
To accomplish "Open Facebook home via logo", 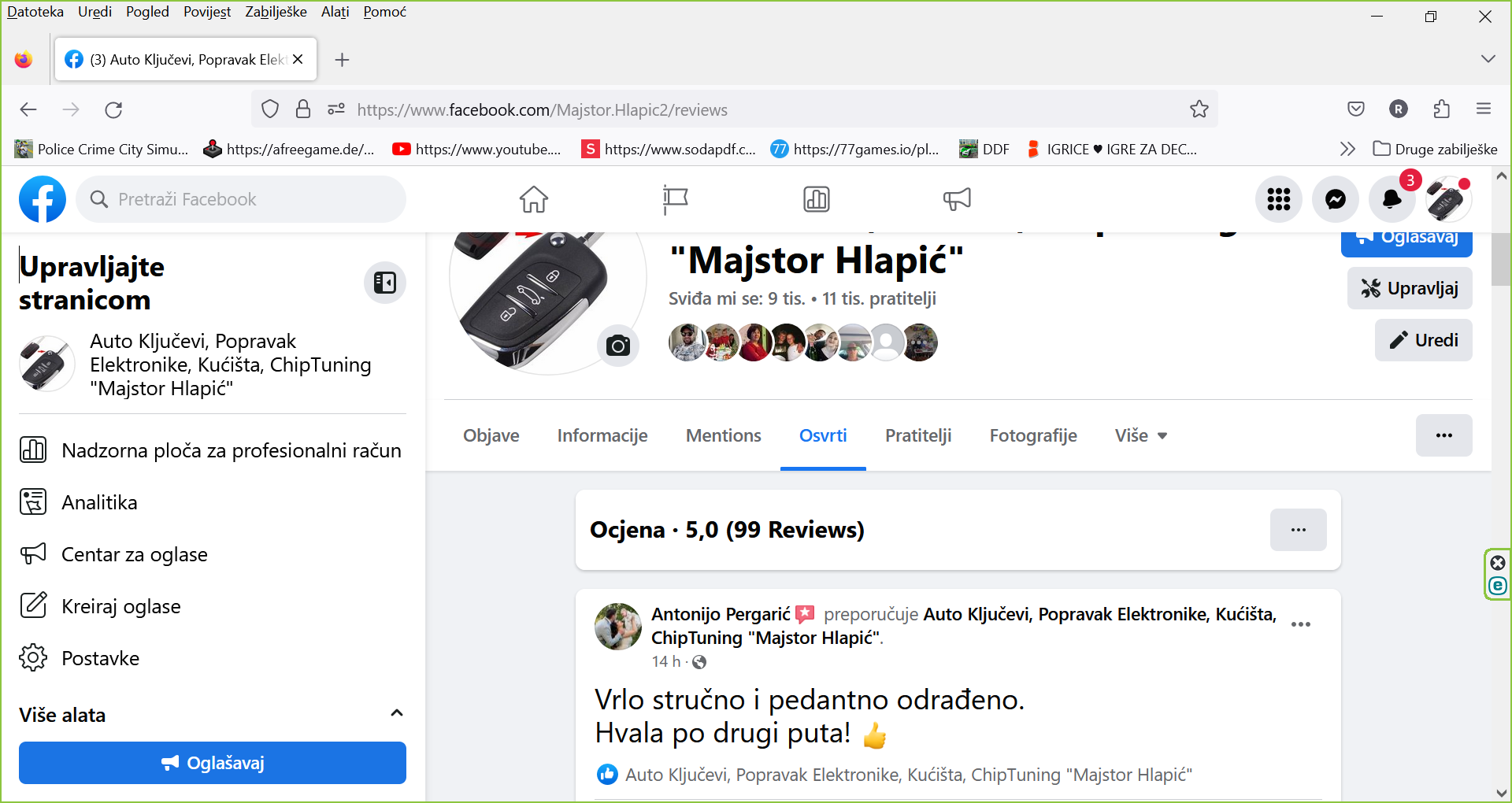I will coord(43,199).
